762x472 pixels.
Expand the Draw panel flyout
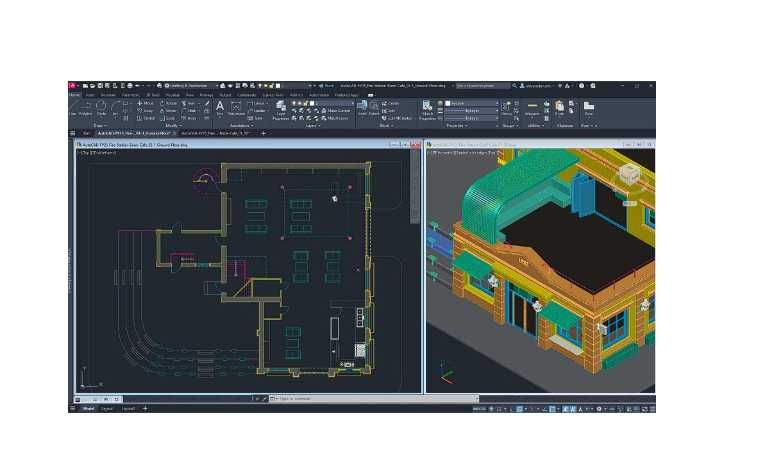(x=99, y=125)
